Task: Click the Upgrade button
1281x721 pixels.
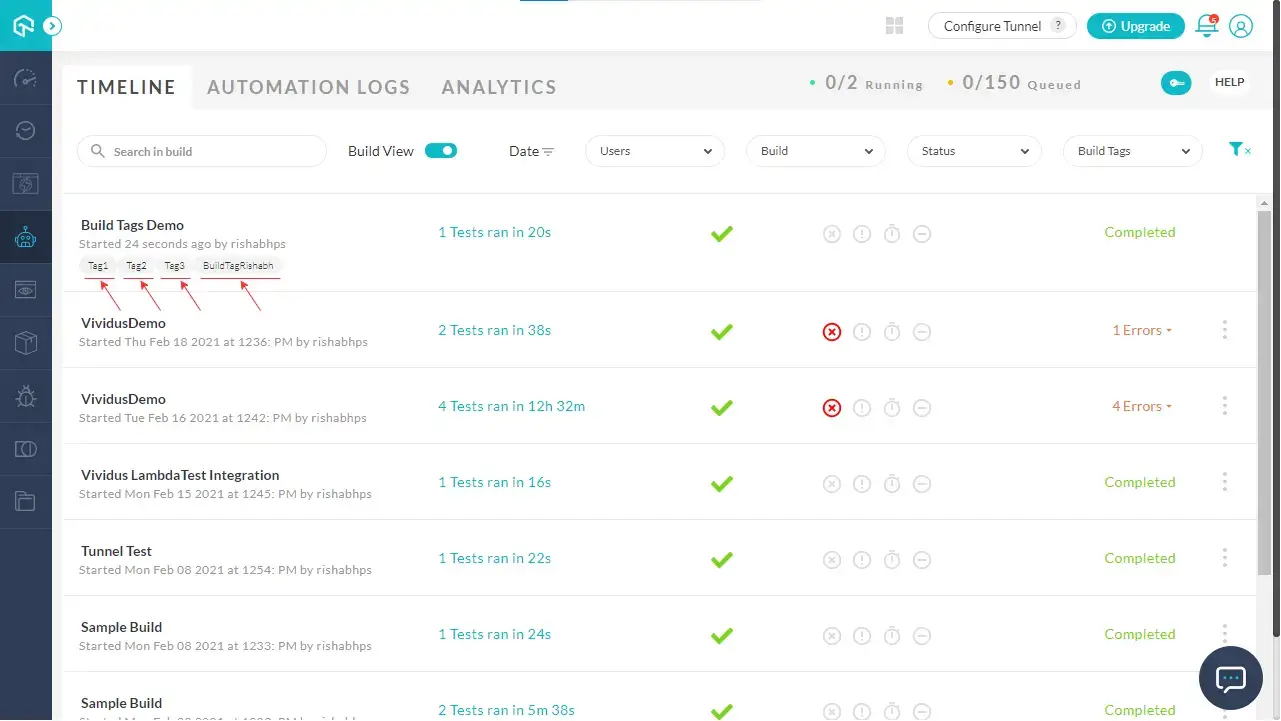Action: click(x=1135, y=26)
